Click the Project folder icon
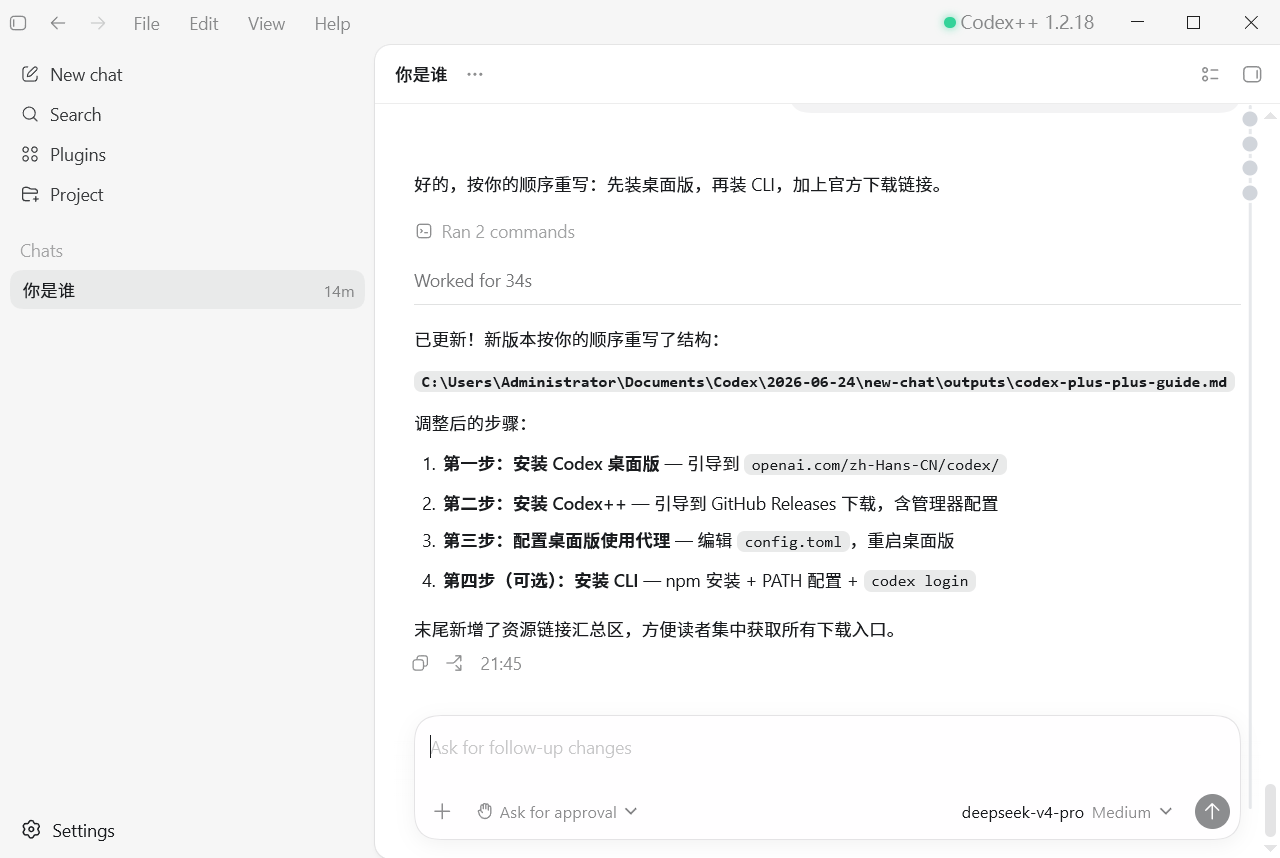Image resolution: width=1280 pixels, height=858 pixels. pos(31,194)
